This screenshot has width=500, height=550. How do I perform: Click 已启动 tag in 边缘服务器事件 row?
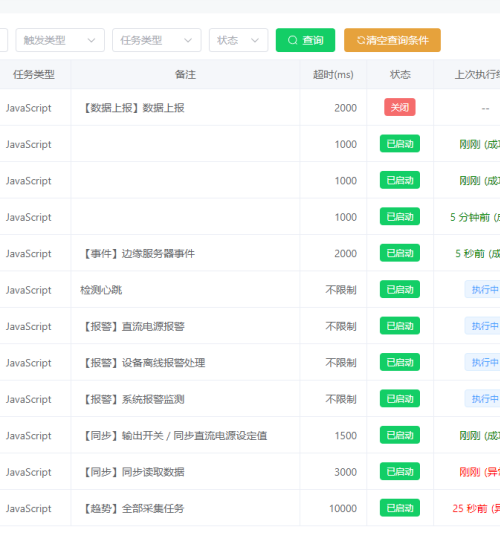coord(400,253)
